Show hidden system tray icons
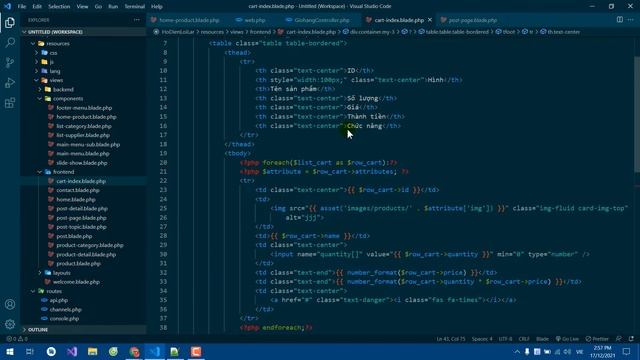The image size is (640, 360). click(517, 351)
